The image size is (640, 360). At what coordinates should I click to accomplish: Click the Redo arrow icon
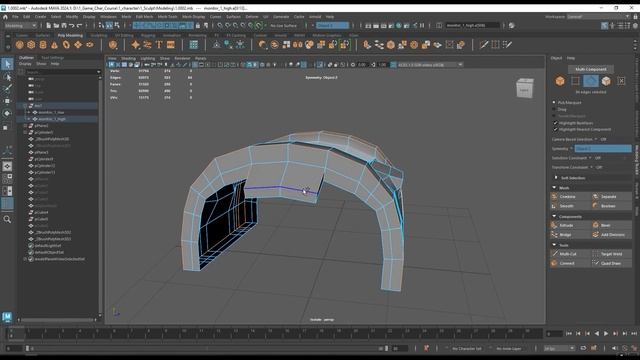(x=80, y=26)
